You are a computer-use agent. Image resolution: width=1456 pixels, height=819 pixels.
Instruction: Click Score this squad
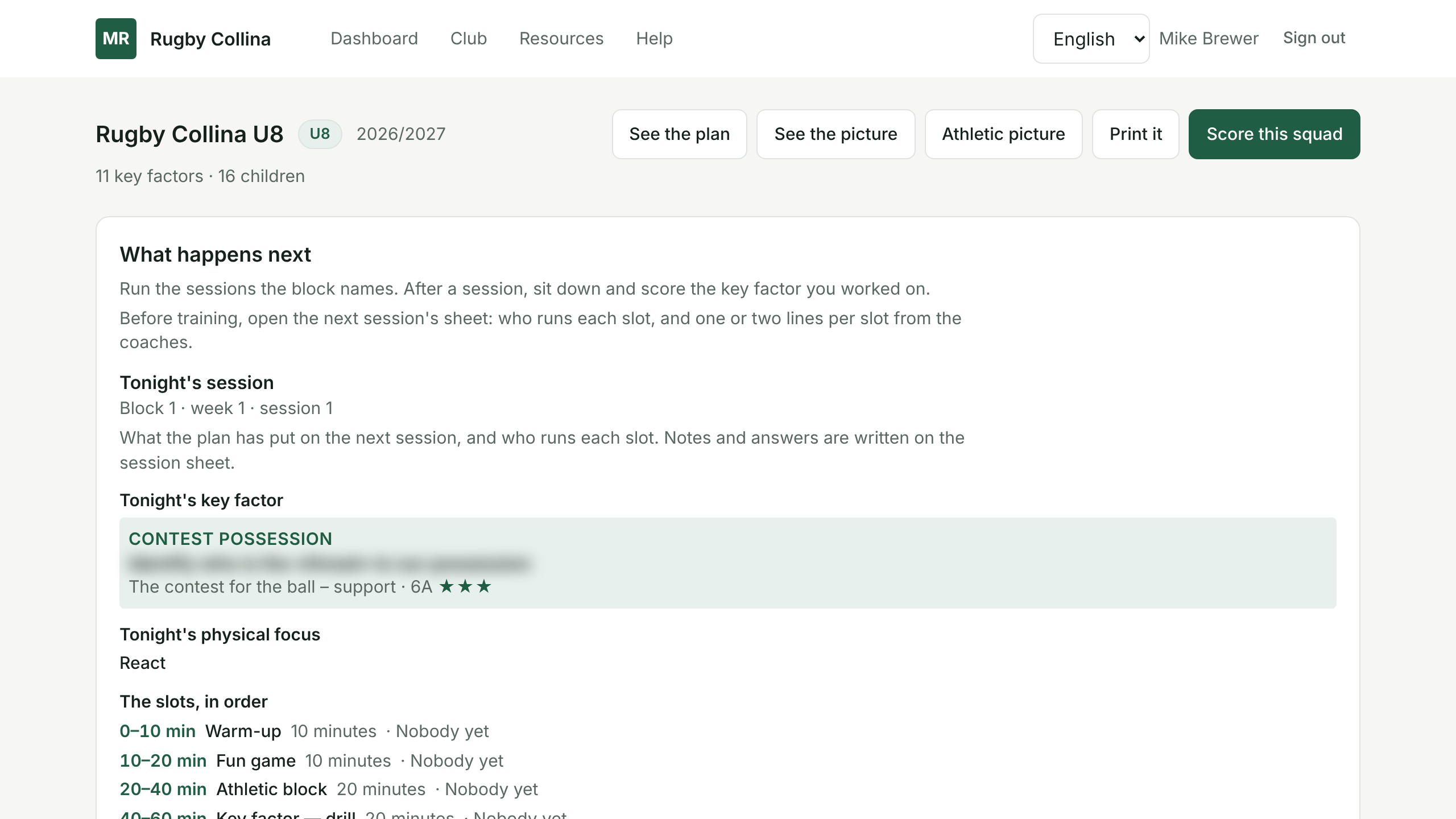[1274, 134]
